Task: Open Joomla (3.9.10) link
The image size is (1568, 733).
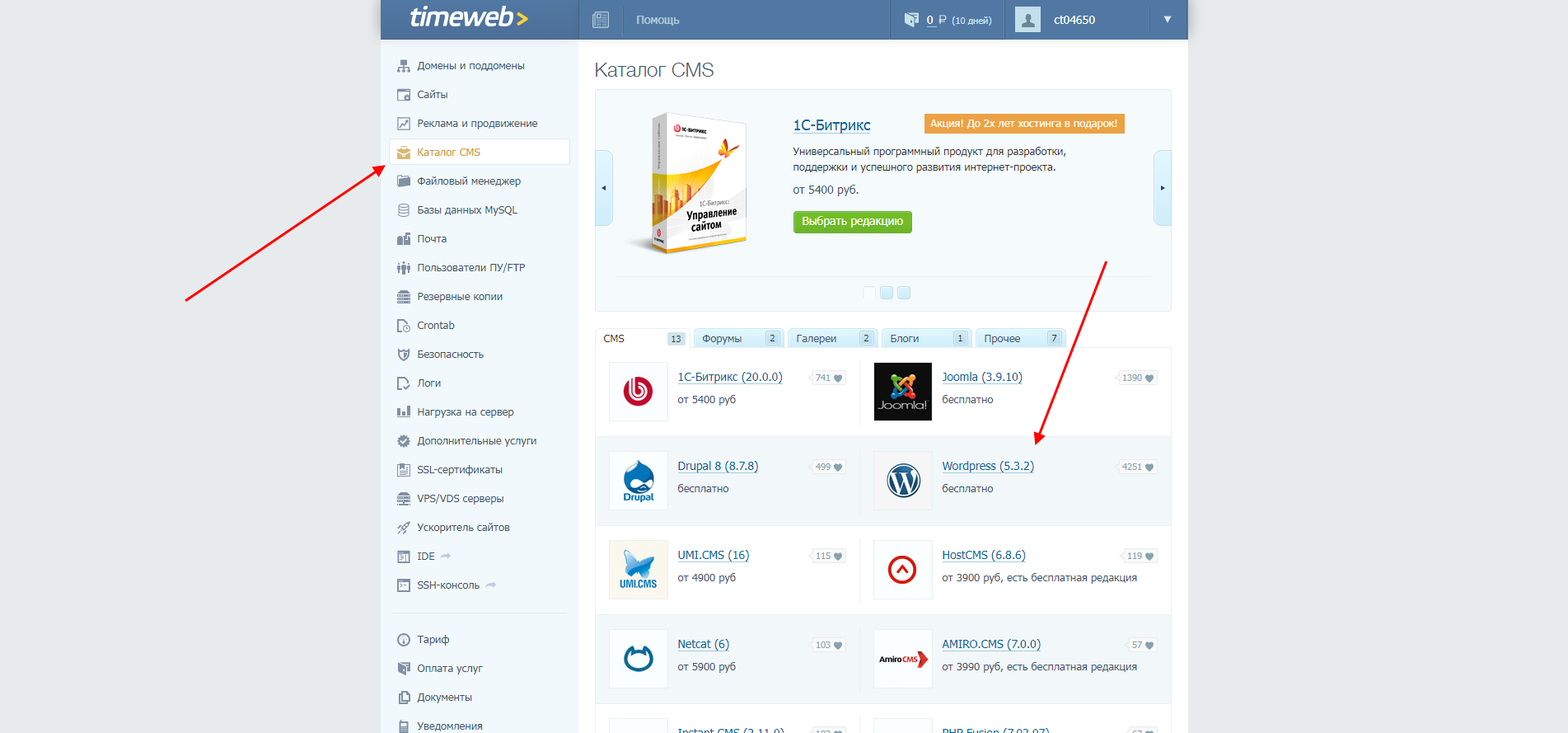Action: click(x=982, y=377)
